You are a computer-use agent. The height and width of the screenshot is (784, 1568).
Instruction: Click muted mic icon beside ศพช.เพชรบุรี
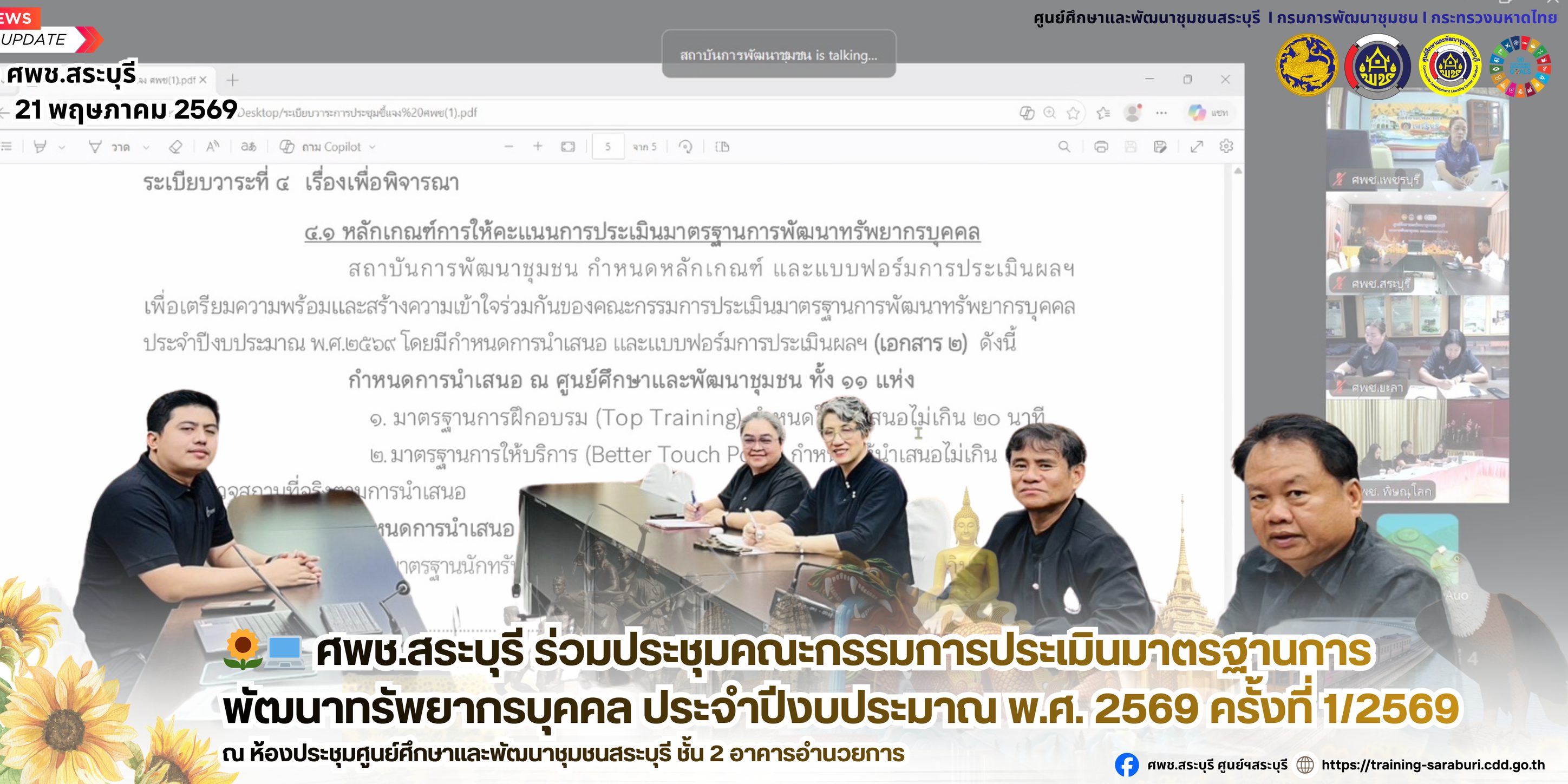pos(1338,180)
